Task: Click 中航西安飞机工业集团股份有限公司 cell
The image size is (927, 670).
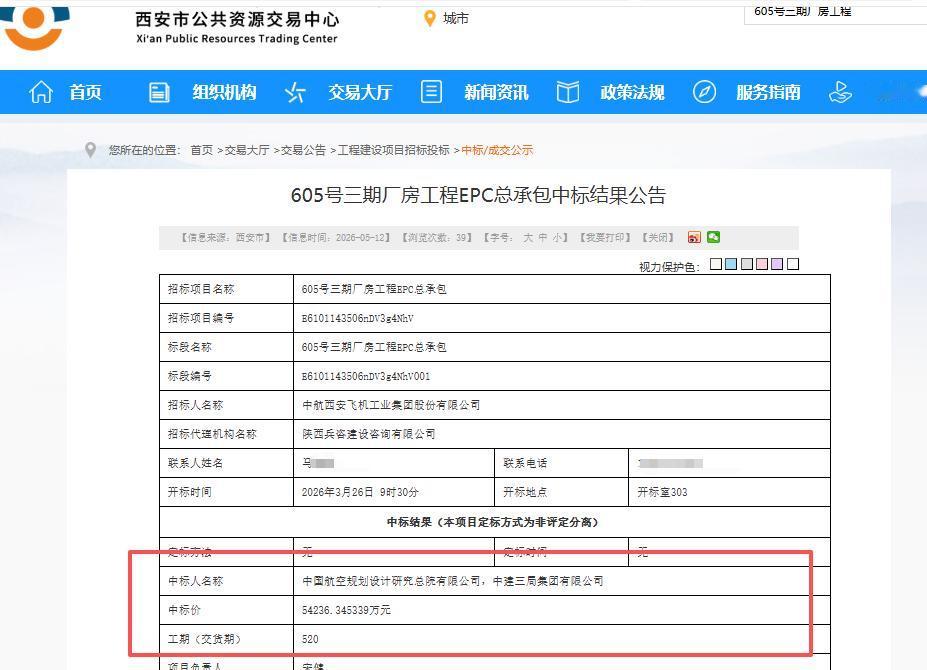Action: coord(562,405)
